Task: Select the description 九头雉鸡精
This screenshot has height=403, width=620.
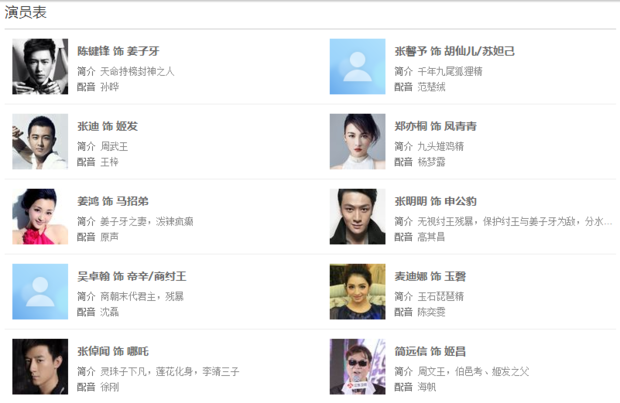Action: coord(440,146)
